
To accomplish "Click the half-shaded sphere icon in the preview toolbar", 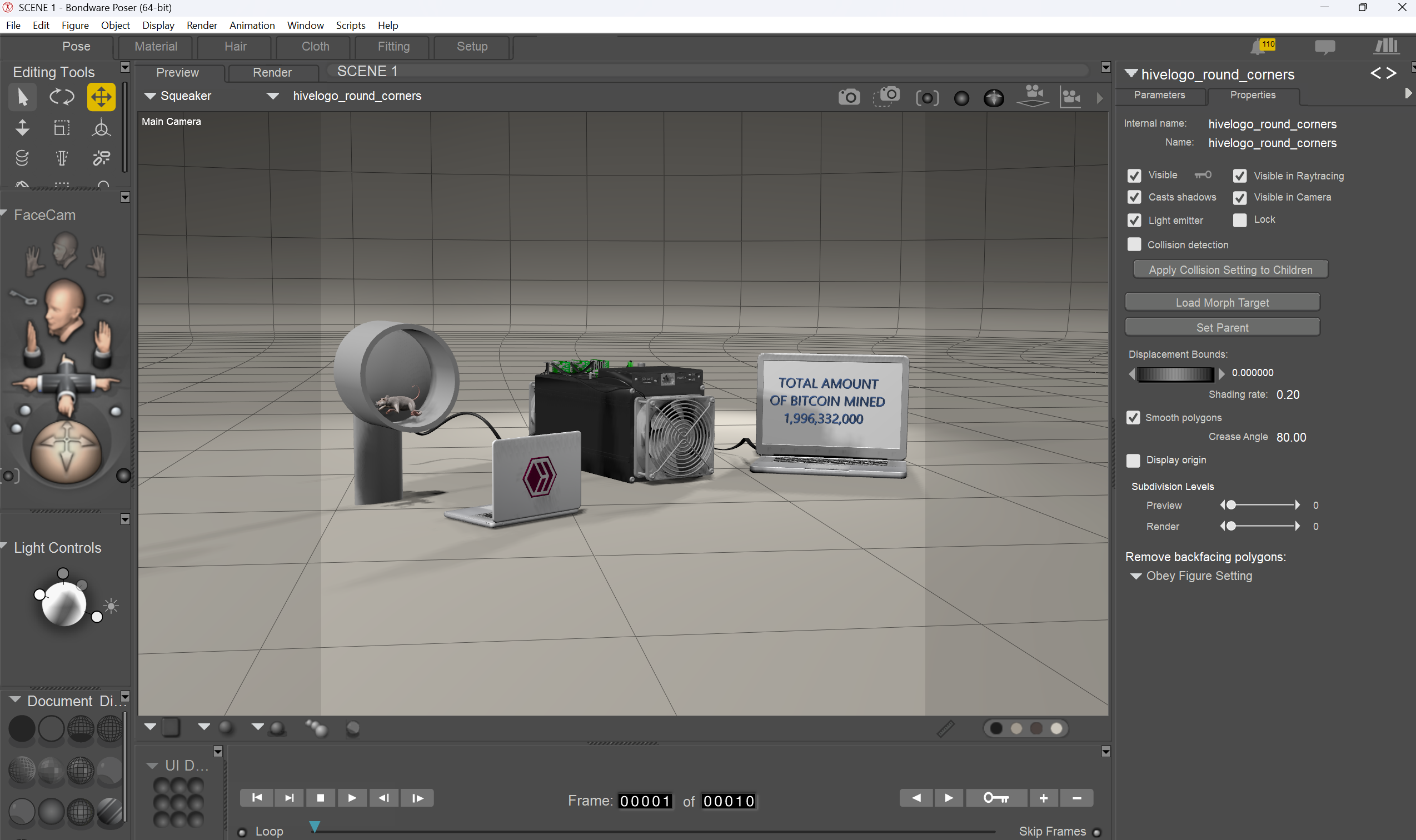I will (x=994, y=98).
